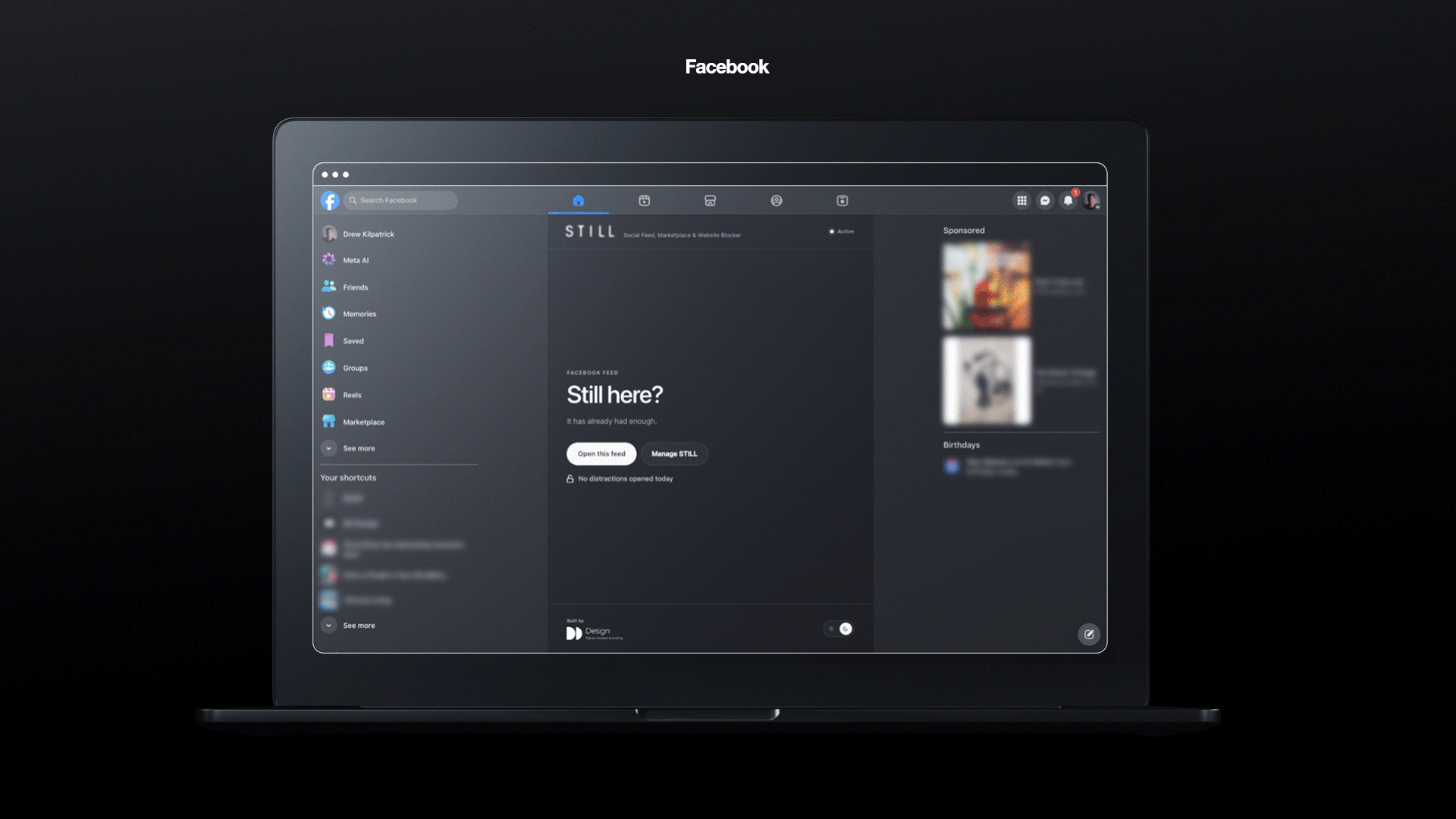
Task: Click the Birthdays gift icon
Action: pos(952,466)
